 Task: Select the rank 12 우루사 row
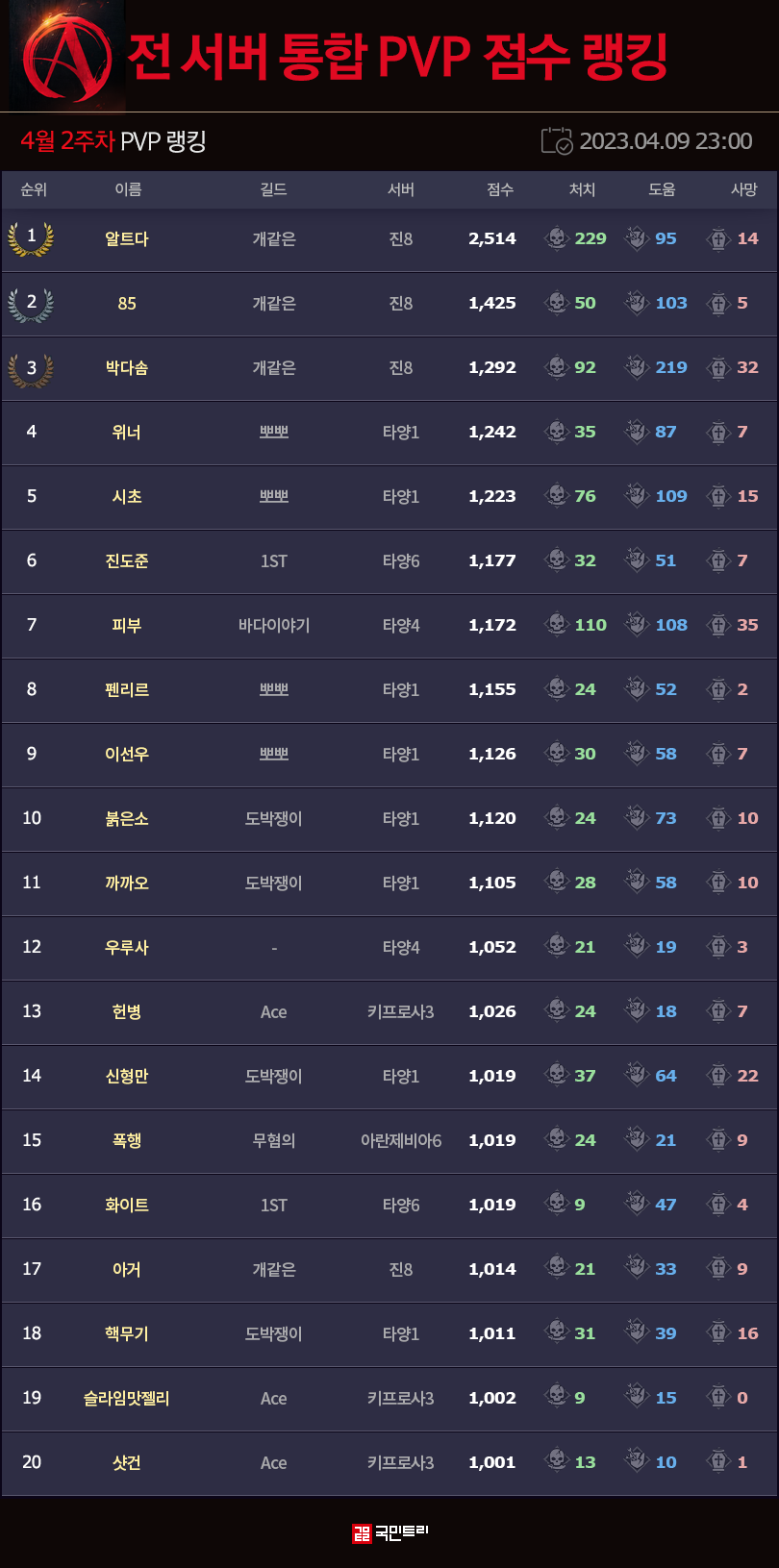click(x=127, y=947)
